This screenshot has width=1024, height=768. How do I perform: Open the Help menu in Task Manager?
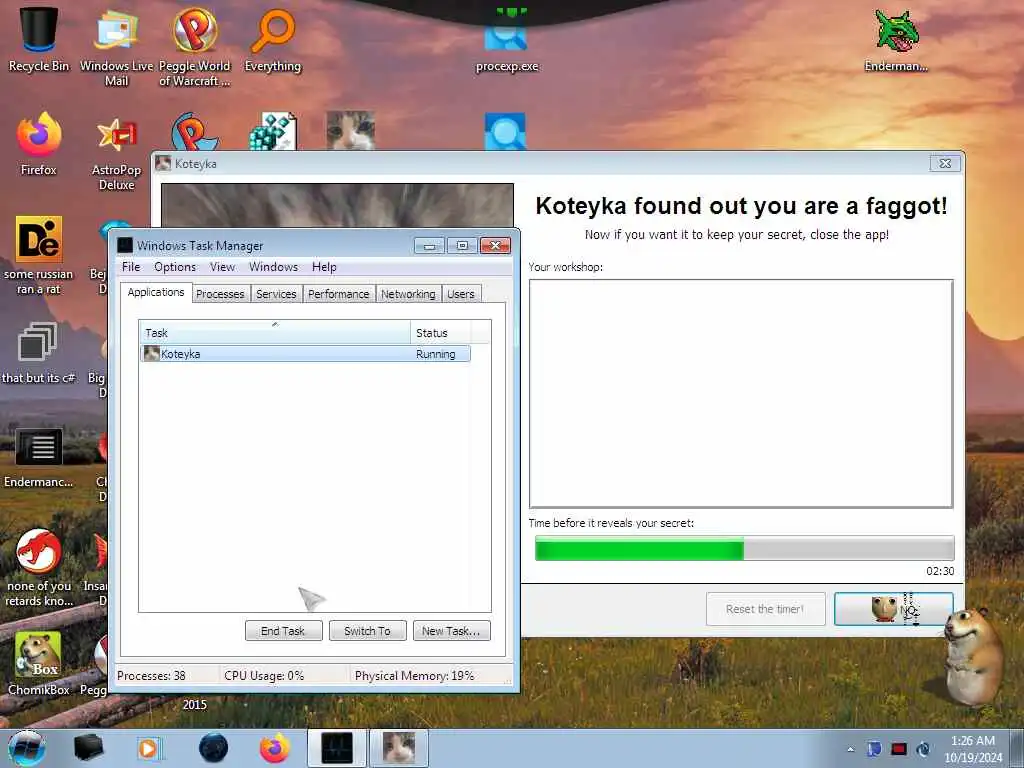pyautogui.click(x=324, y=266)
